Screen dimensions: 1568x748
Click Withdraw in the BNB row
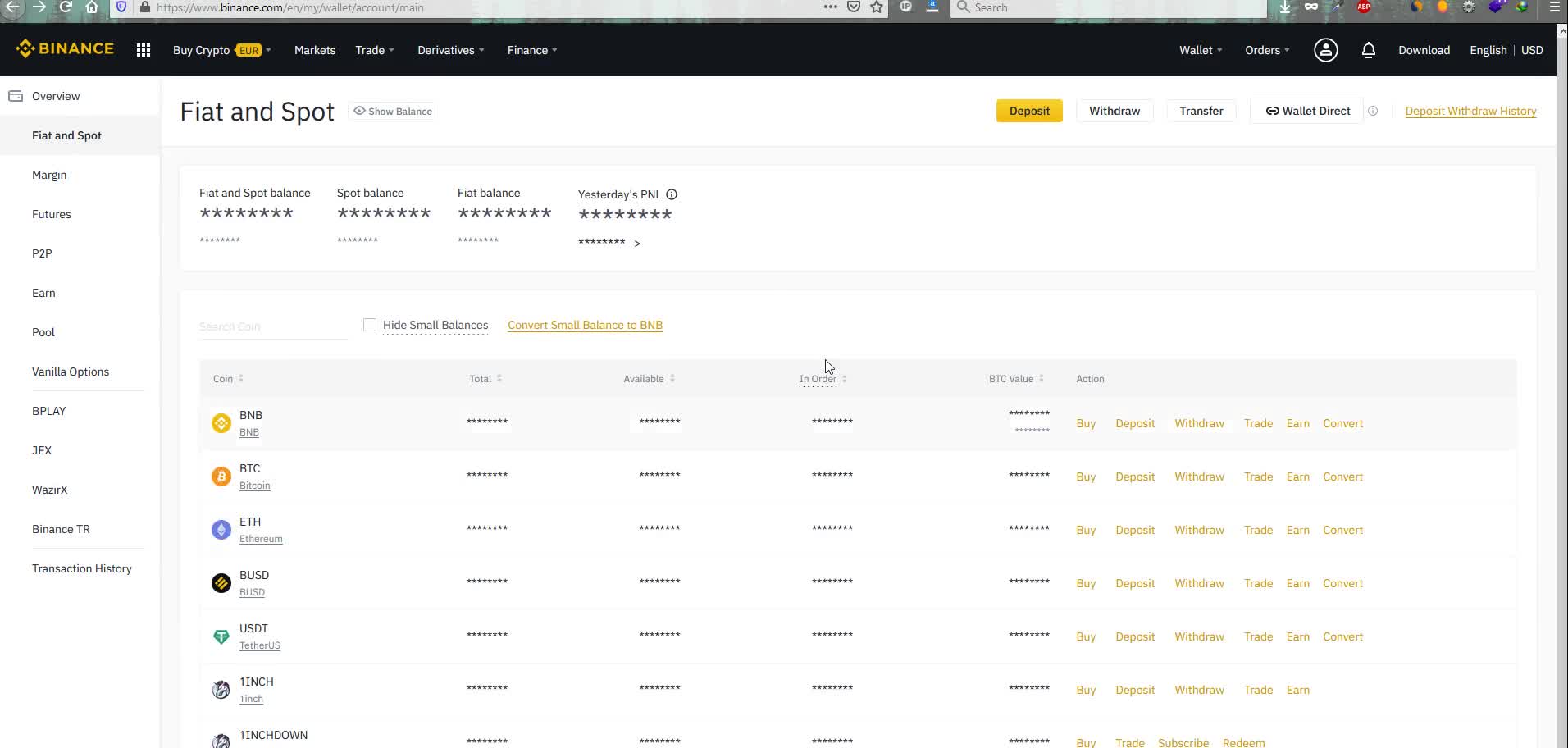pyautogui.click(x=1199, y=423)
